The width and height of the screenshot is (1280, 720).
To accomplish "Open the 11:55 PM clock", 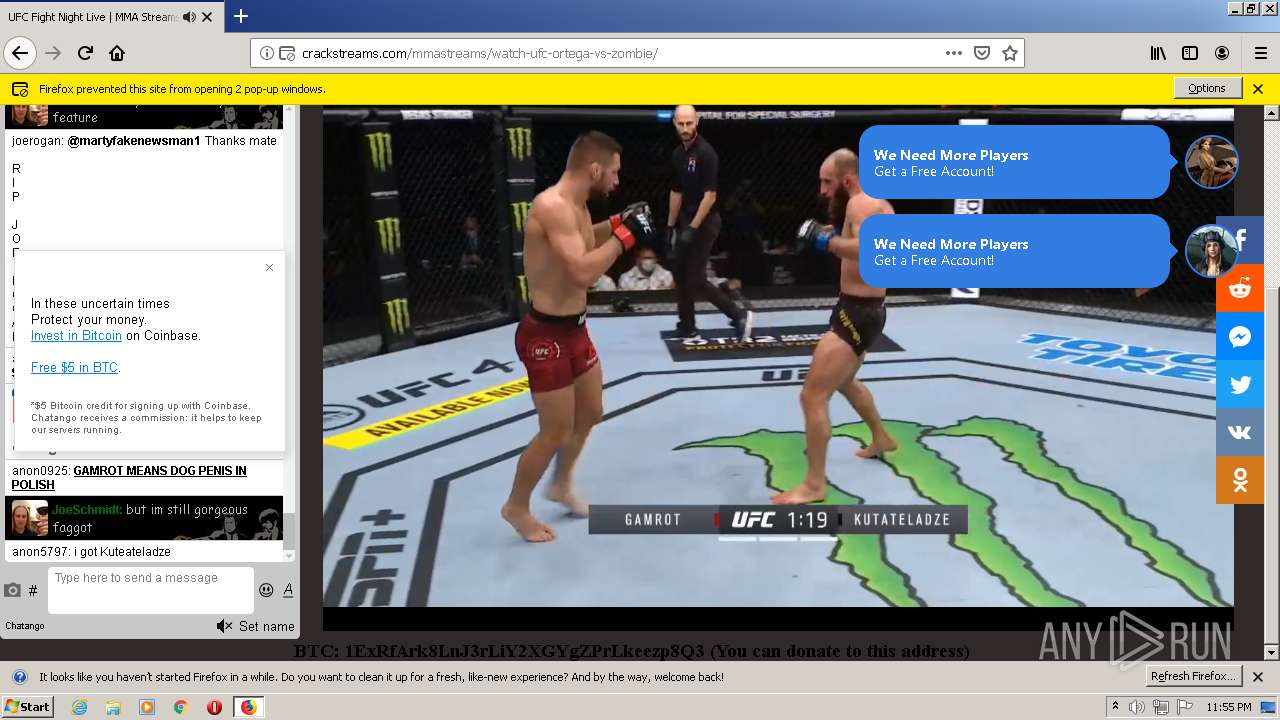I will pos(1229,707).
